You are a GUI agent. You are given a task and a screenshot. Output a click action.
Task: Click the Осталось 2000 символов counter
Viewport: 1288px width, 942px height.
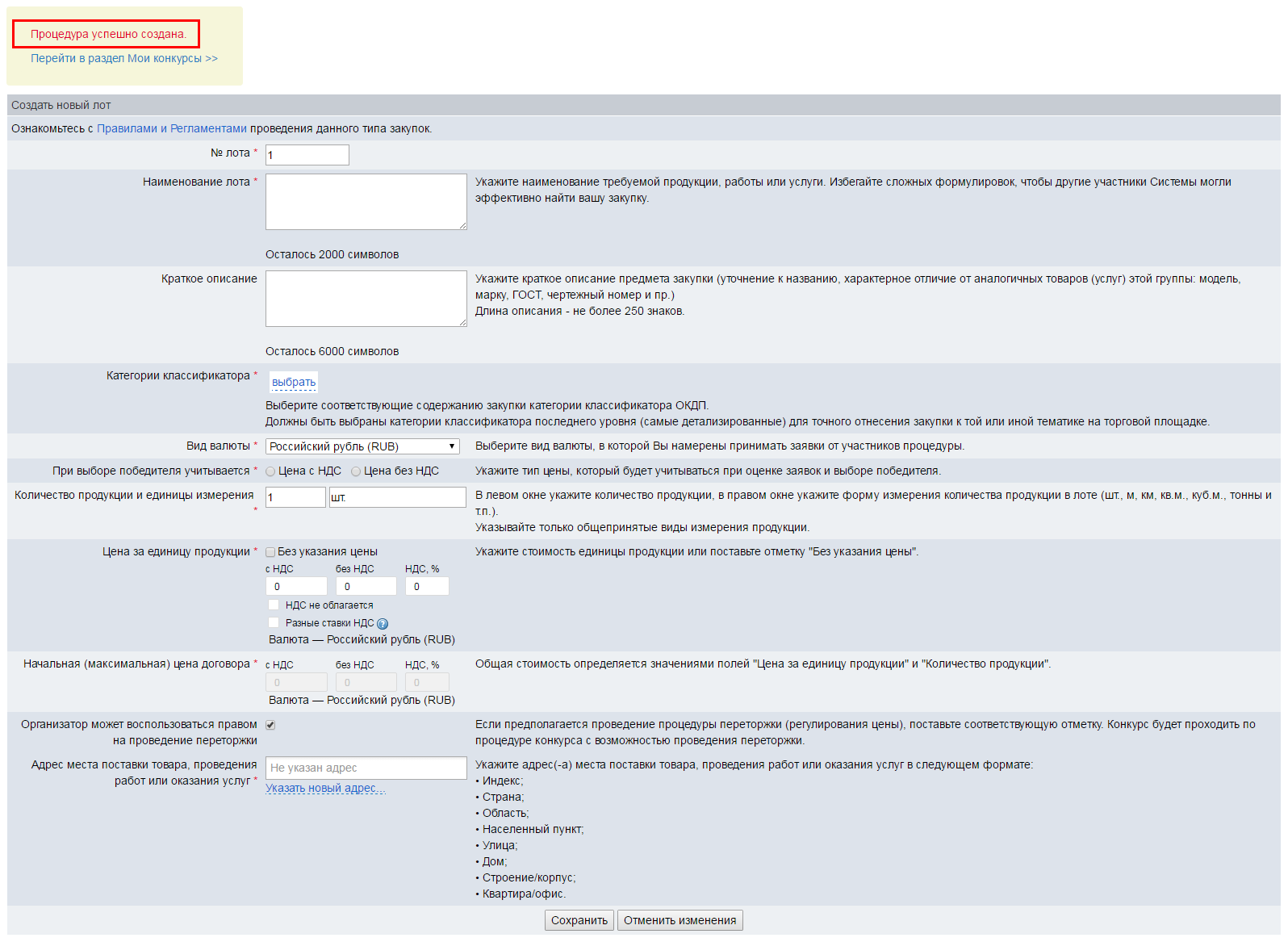click(x=332, y=254)
